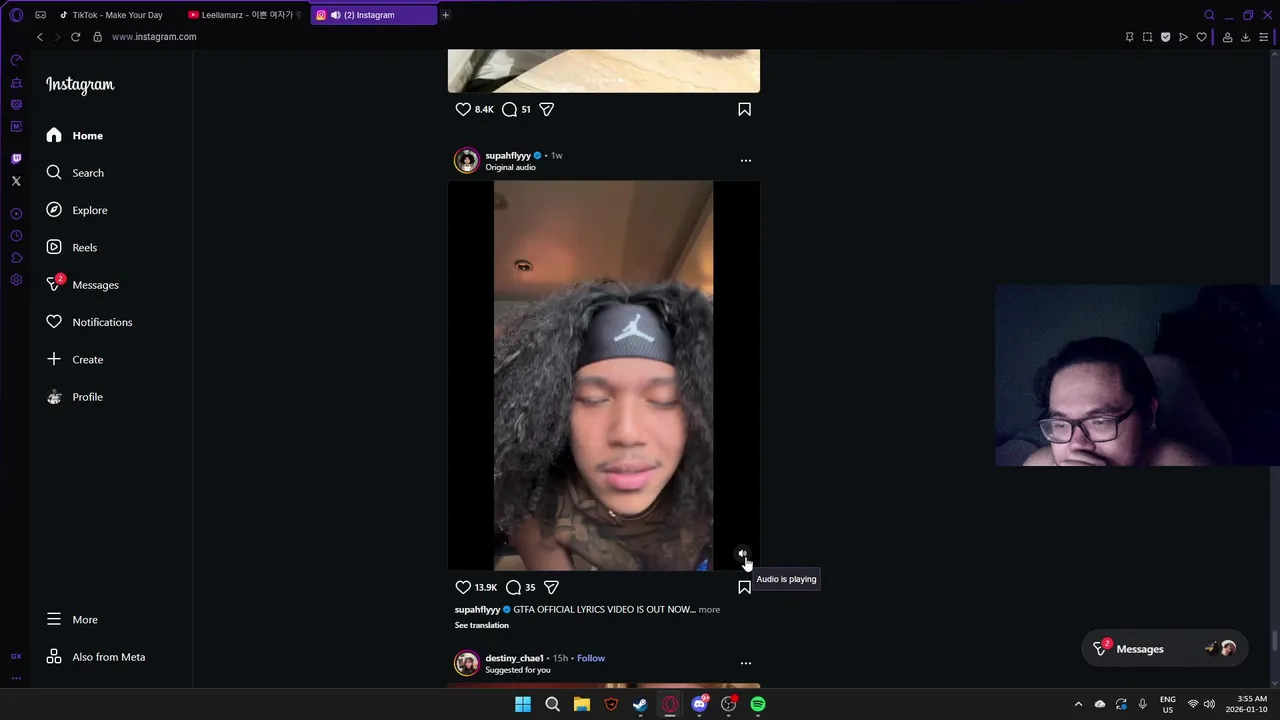Open the floating Messages panel at bottom right
This screenshot has width=1280, height=720.
pyautogui.click(x=1165, y=649)
